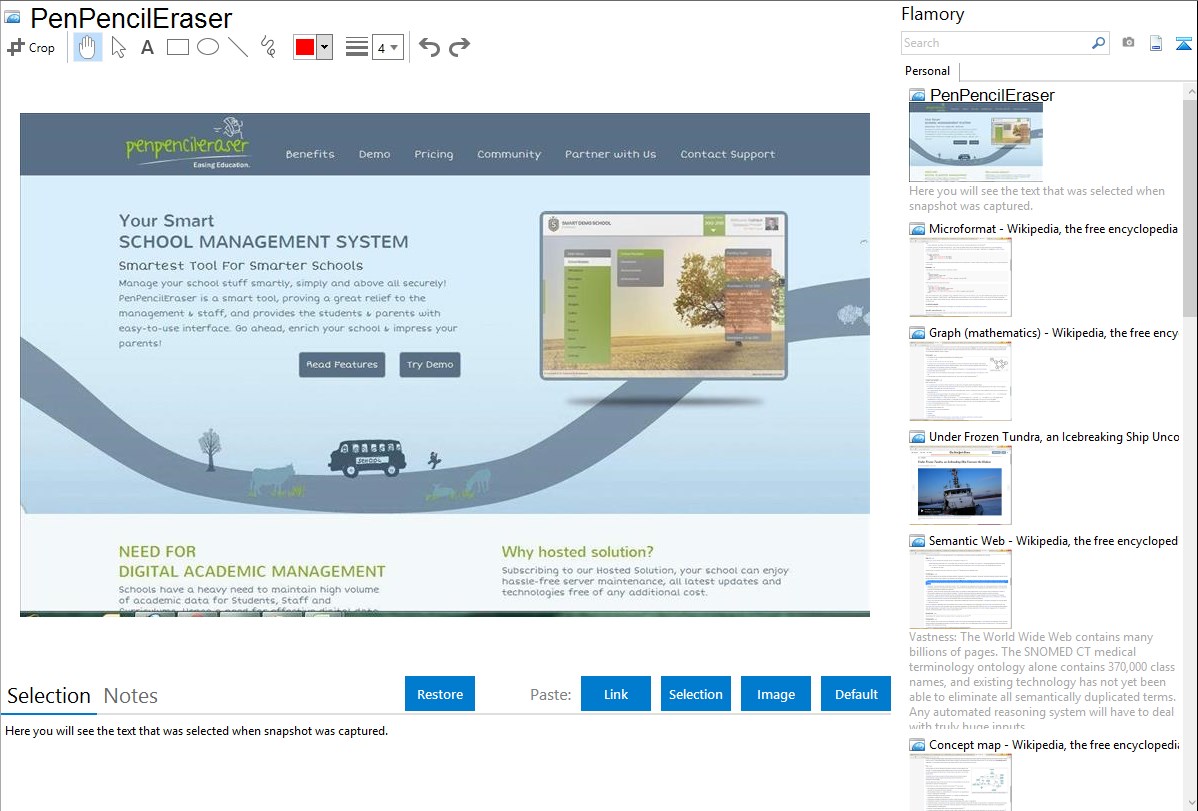
Task: Open the Graph (mathematics) snapshot thumbnail
Action: point(960,381)
